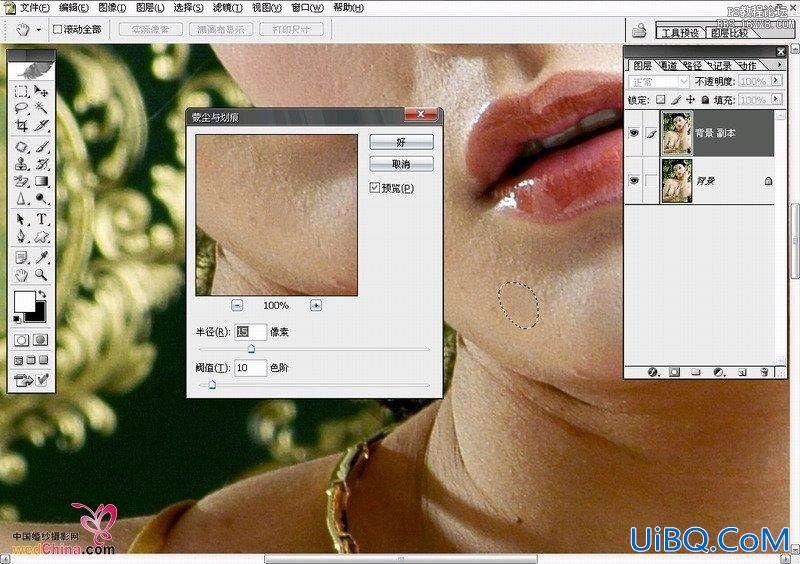This screenshot has width=800, height=564.
Task: Click the 取消 button
Action: click(402, 164)
